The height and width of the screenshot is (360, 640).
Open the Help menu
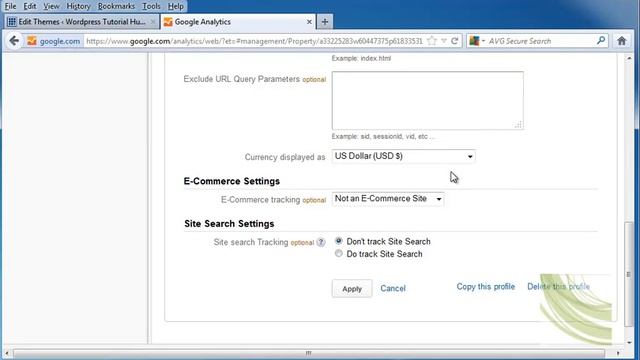tap(176, 6)
